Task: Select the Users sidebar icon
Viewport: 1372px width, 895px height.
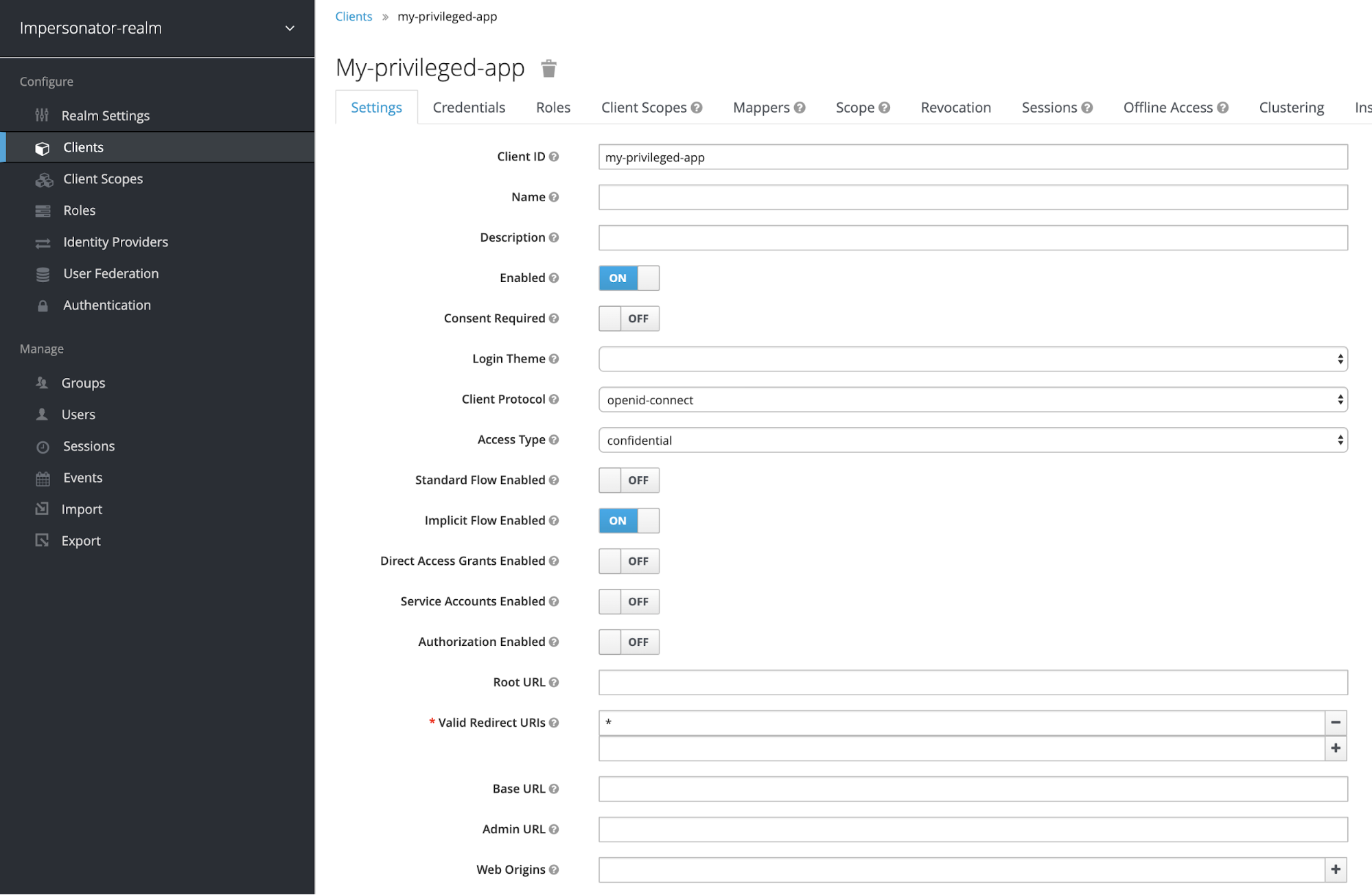Action: click(x=43, y=414)
